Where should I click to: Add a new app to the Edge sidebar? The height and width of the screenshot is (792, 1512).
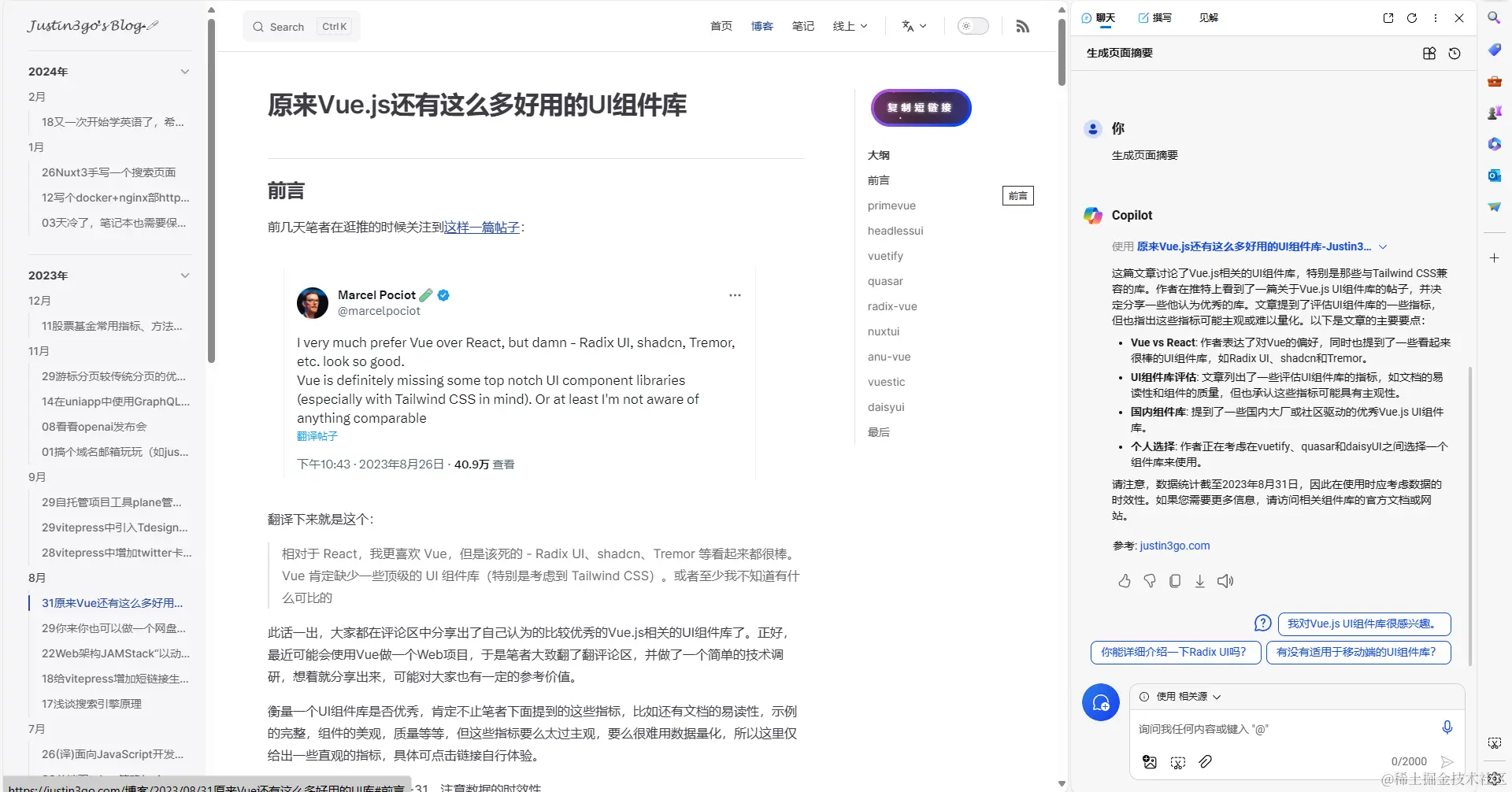pyautogui.click(x=1494, y=257)
